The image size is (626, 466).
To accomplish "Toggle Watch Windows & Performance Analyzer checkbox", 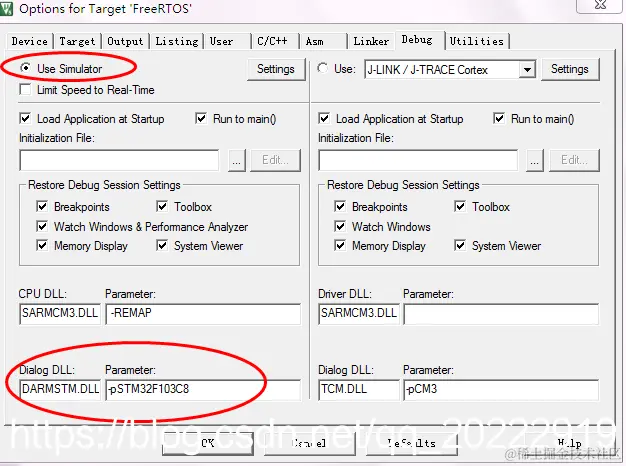I will 42,226.
